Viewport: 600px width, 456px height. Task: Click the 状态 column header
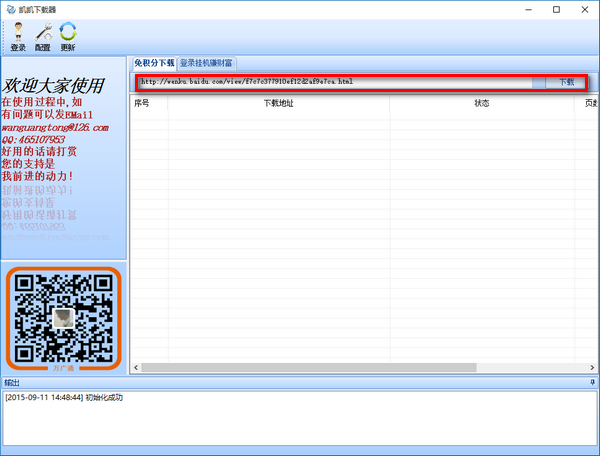[x=481, y=102]
